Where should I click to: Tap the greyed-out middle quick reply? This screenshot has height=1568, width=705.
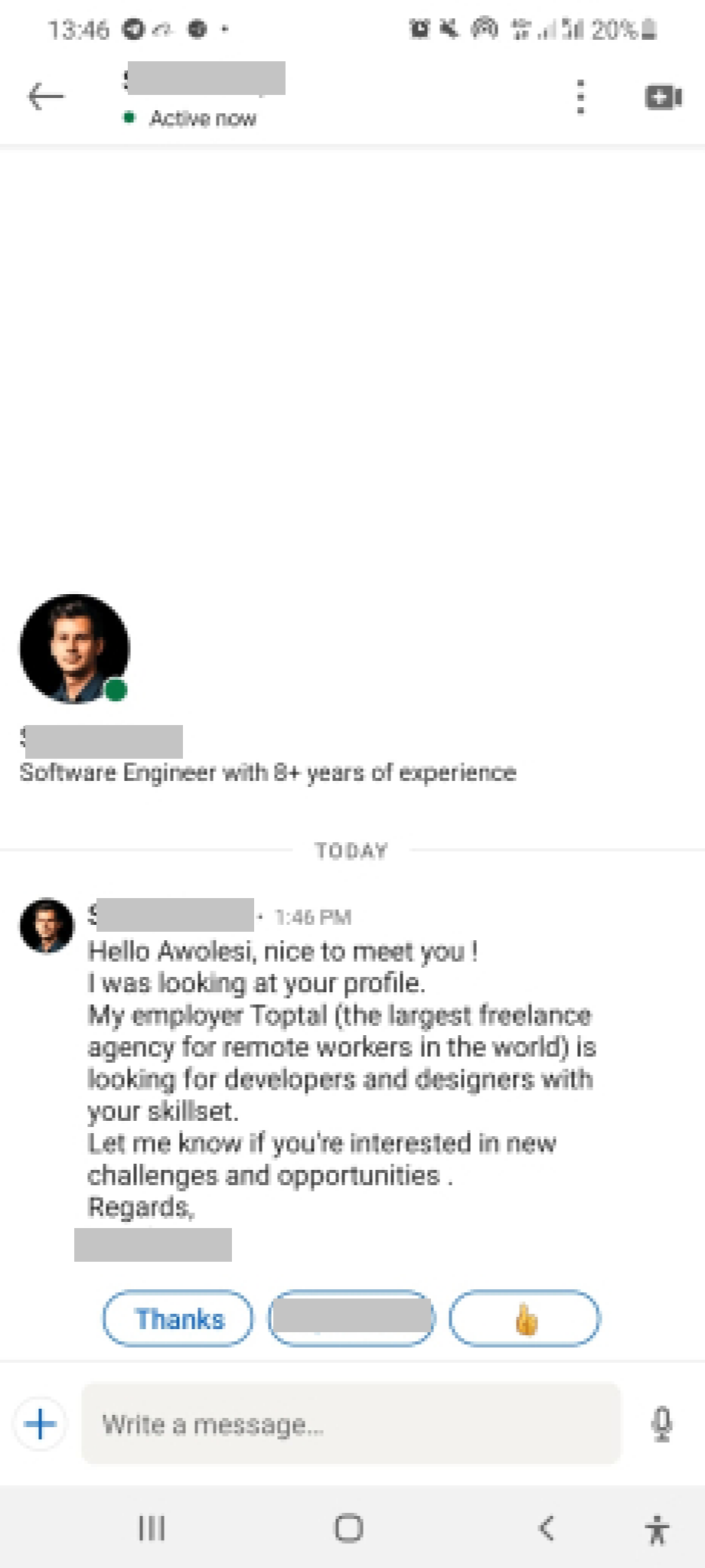click(351, 1318)
